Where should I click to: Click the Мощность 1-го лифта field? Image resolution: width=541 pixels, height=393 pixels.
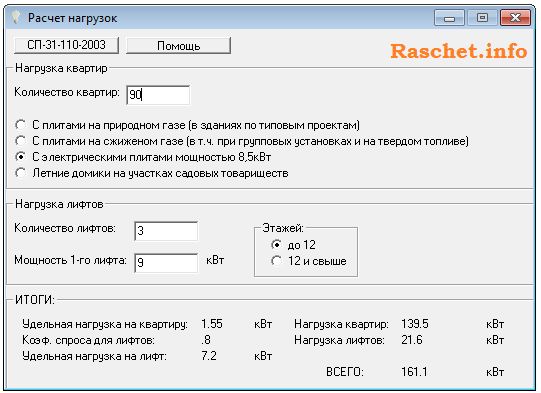166,263
